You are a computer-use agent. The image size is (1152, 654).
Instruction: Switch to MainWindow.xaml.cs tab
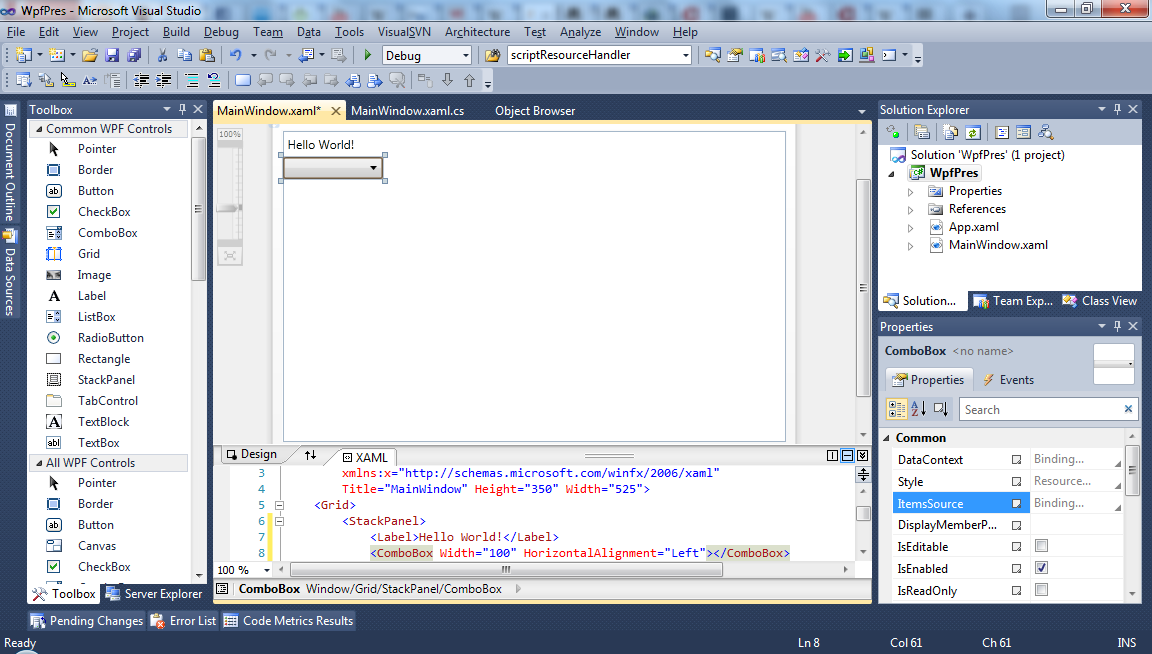[408, 111]
